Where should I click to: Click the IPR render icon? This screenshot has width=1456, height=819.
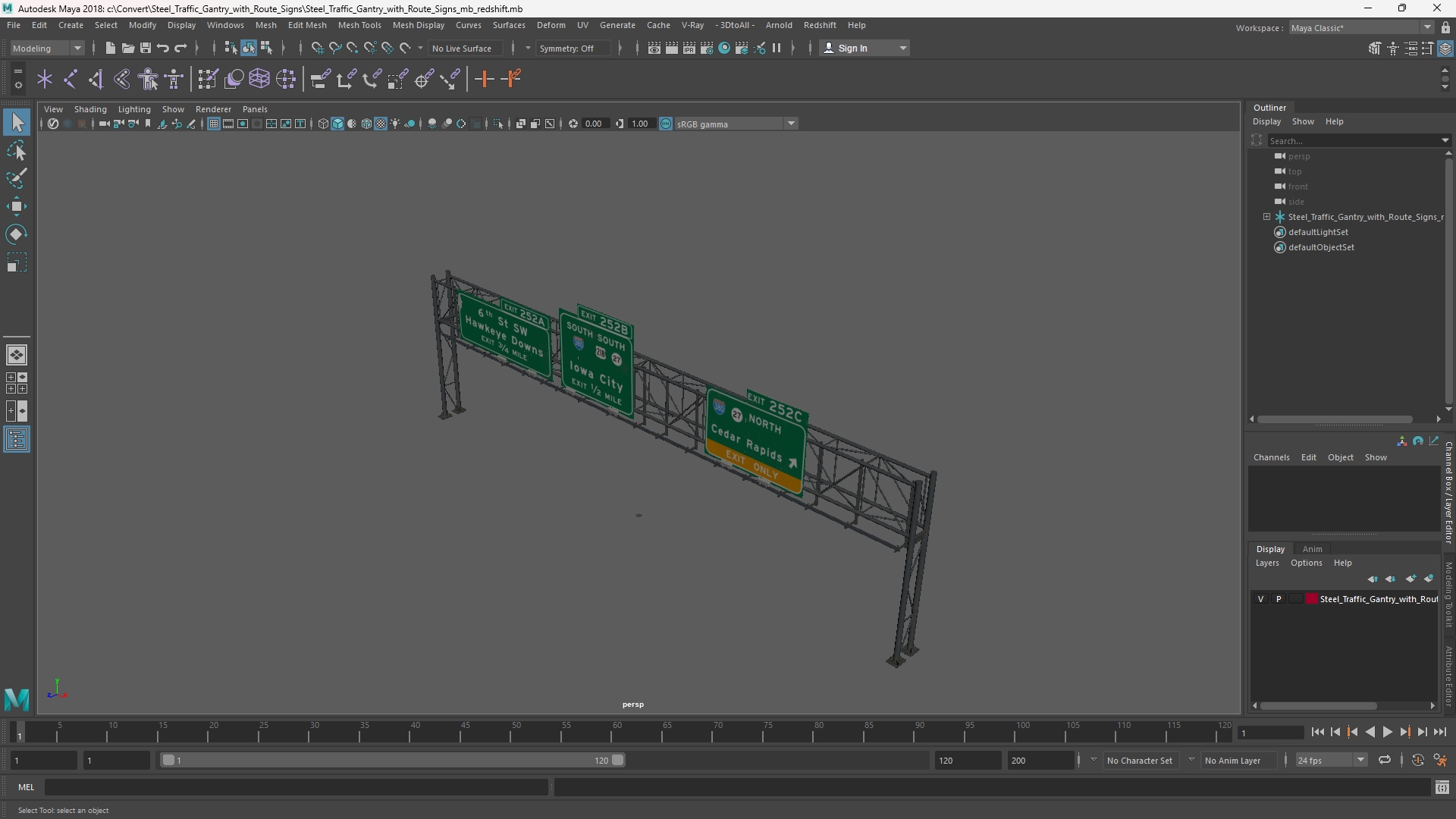pos(689,48)
